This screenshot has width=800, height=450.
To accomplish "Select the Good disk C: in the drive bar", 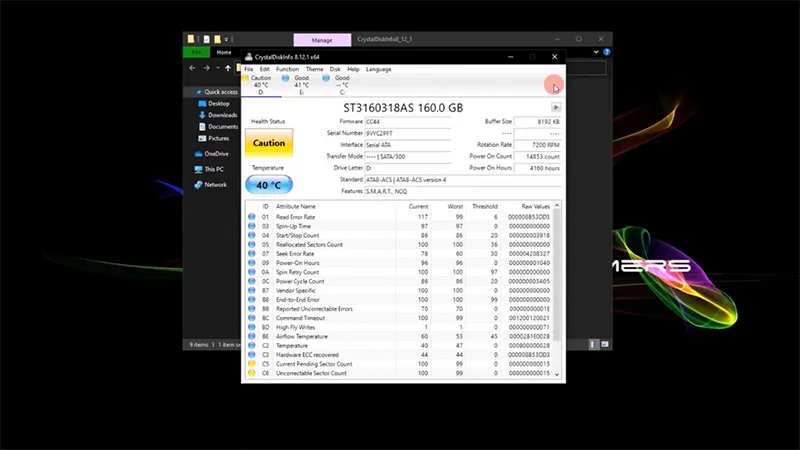I will tap(342, 84).
